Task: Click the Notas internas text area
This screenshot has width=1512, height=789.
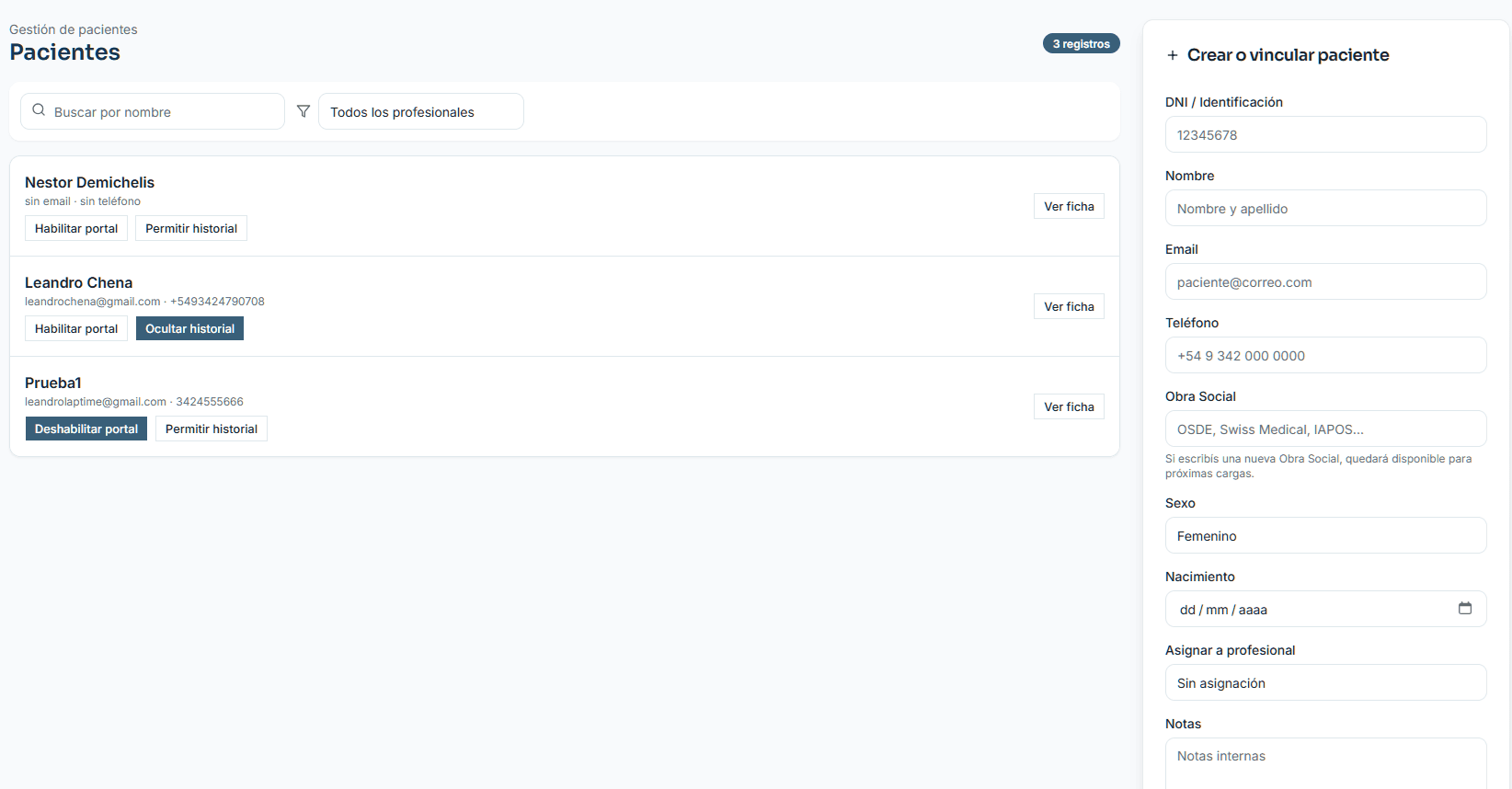Action: [x=1325, y=763]
